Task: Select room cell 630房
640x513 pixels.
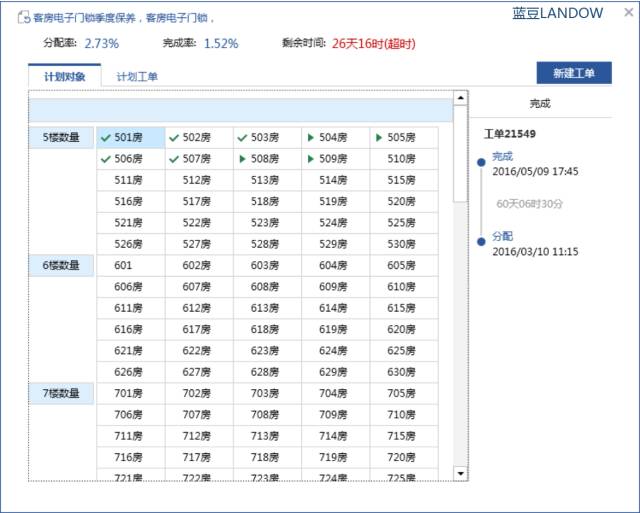Action: 404,372
